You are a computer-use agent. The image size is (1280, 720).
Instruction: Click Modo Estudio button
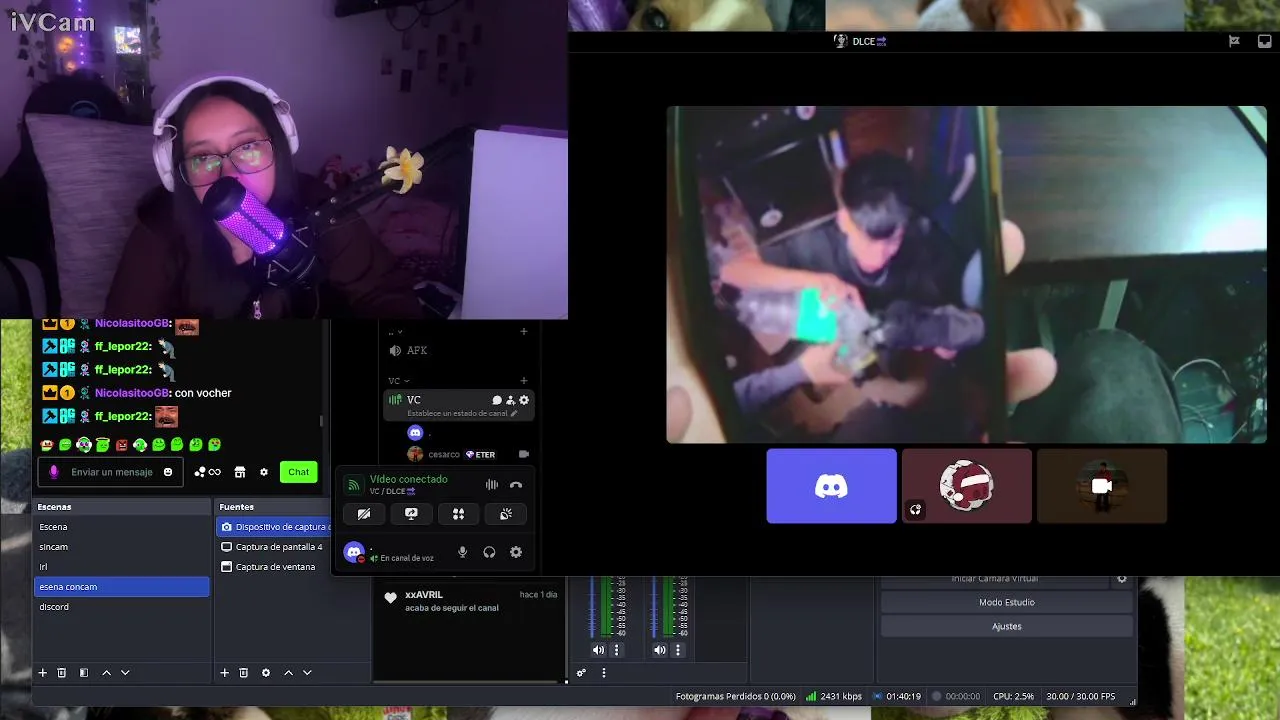click(1007, 602)
